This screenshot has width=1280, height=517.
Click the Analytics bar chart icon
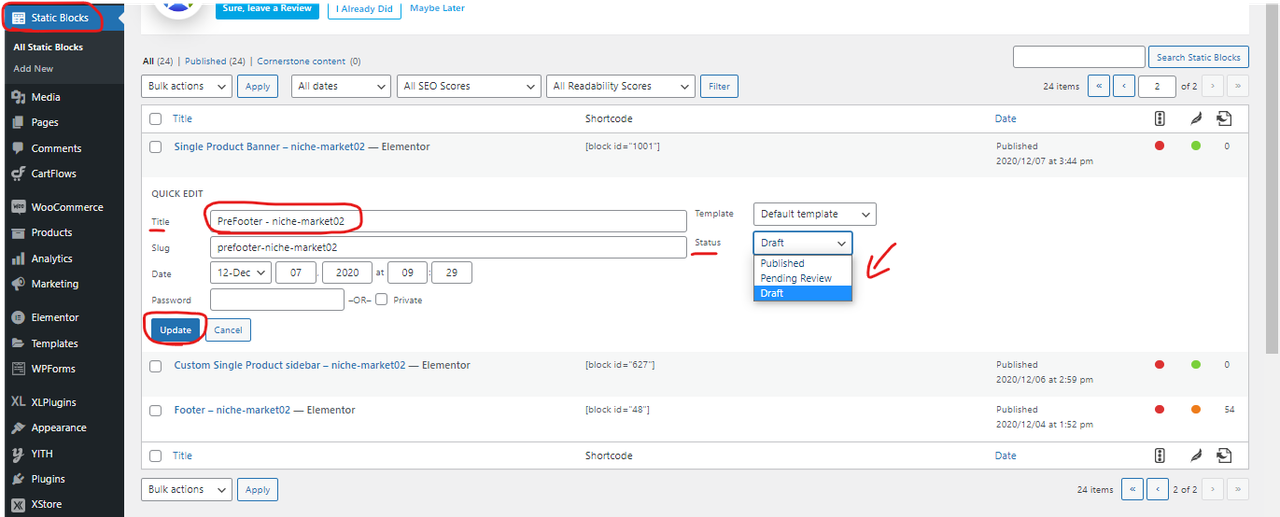click(x=18, y=258)
